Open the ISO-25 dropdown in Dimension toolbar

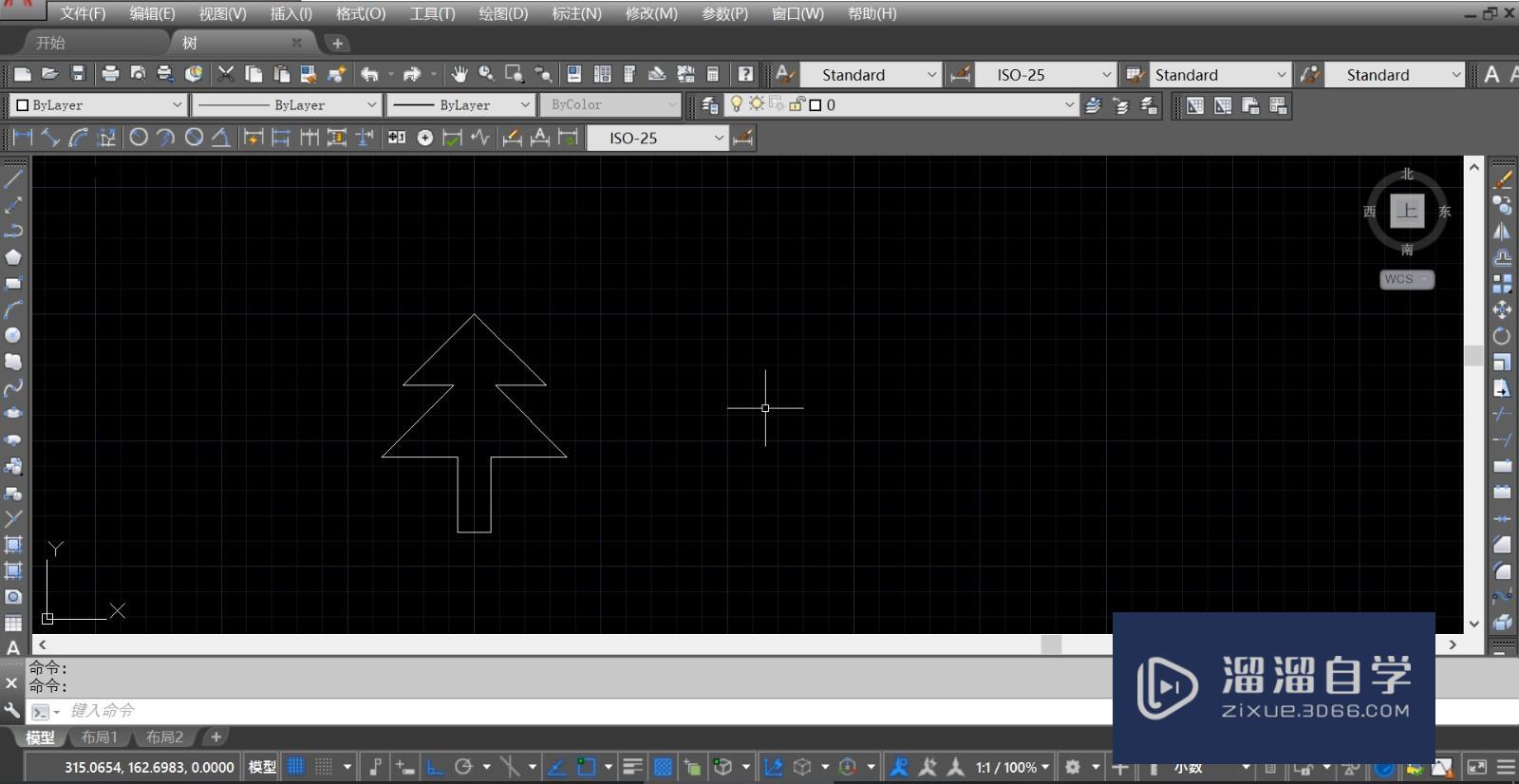click(657, 138)
